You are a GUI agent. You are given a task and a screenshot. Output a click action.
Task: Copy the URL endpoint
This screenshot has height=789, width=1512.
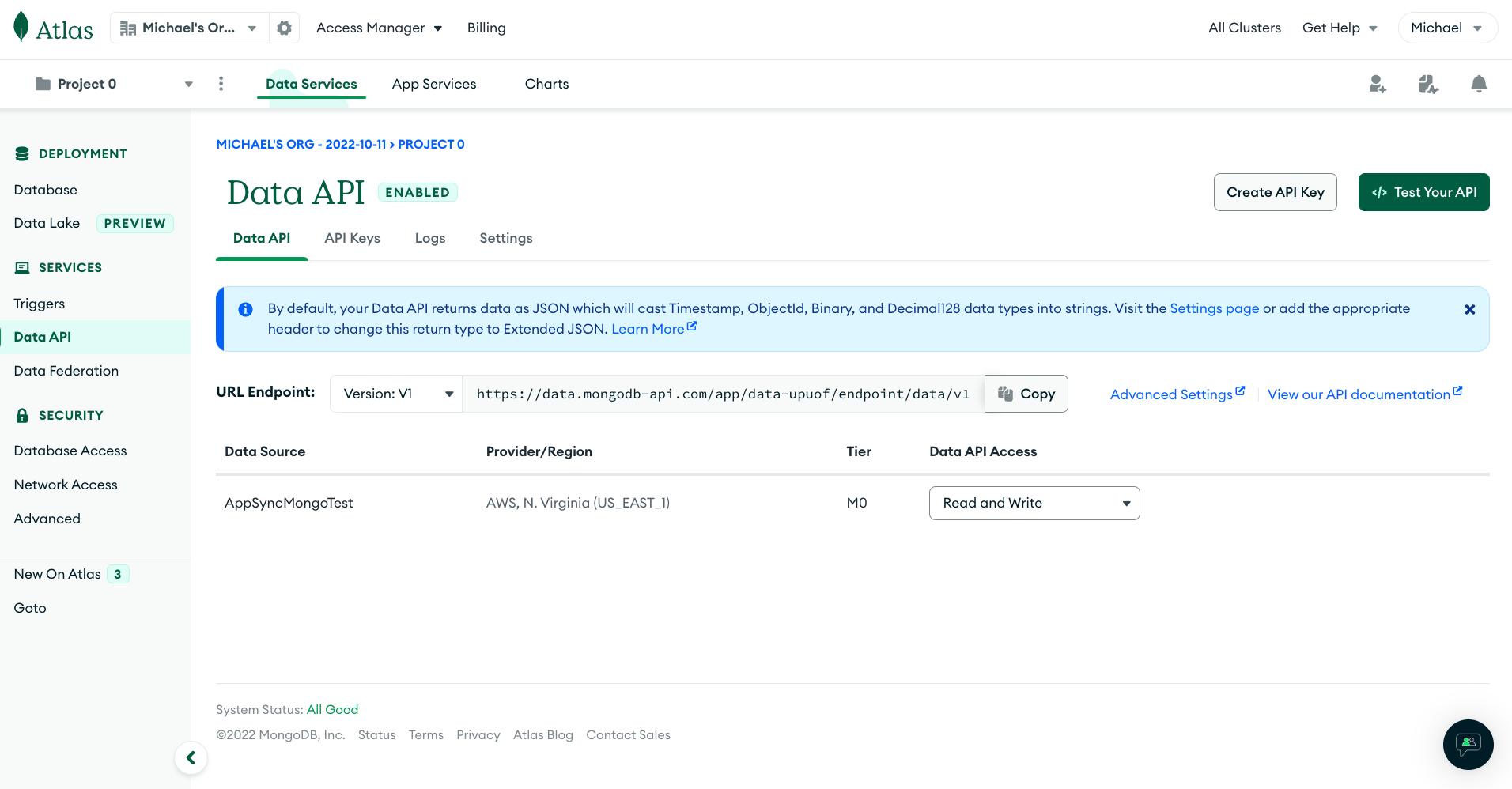(1026, 394)
